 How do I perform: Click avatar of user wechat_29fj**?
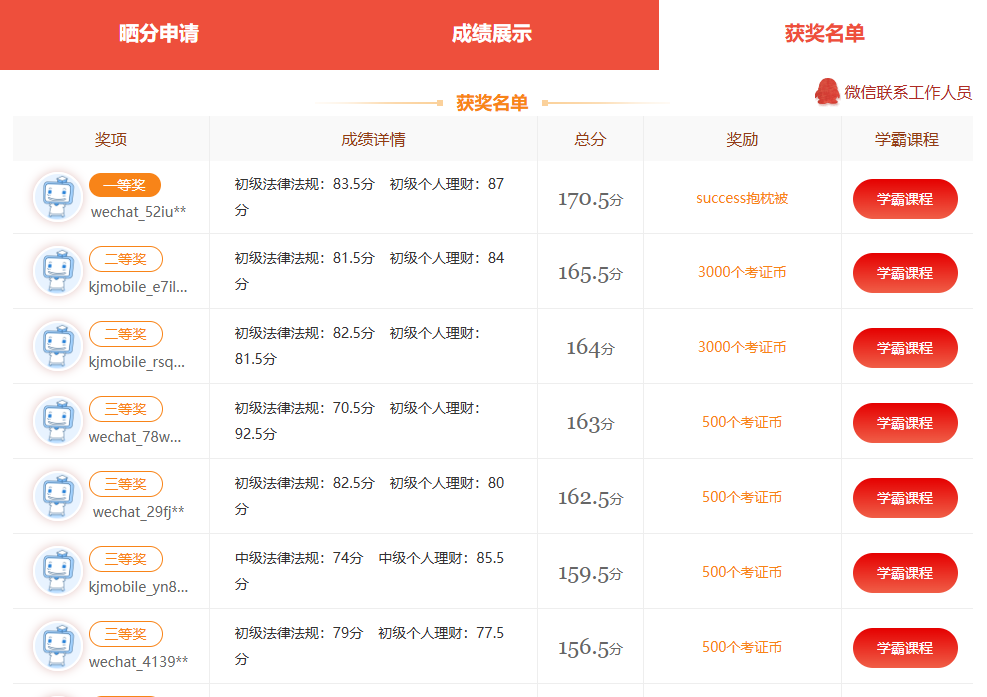58,497
